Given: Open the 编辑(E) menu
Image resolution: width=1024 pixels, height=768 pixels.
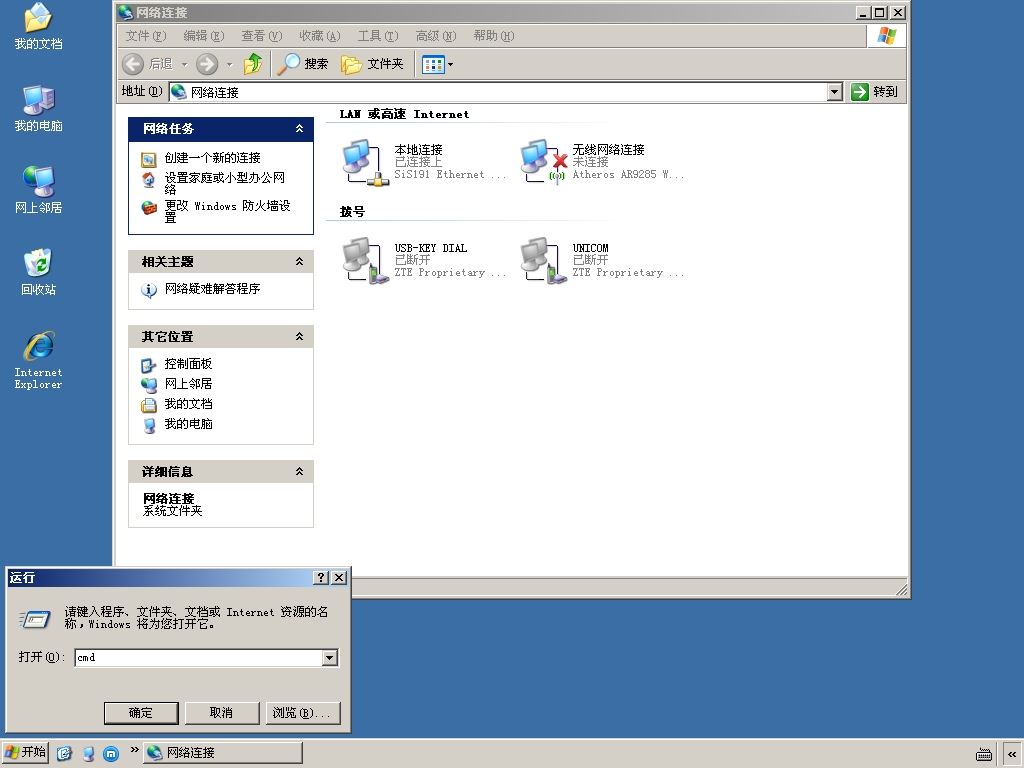Looking at the screenshot, I should pyautogui.click(x=204, y=36).
